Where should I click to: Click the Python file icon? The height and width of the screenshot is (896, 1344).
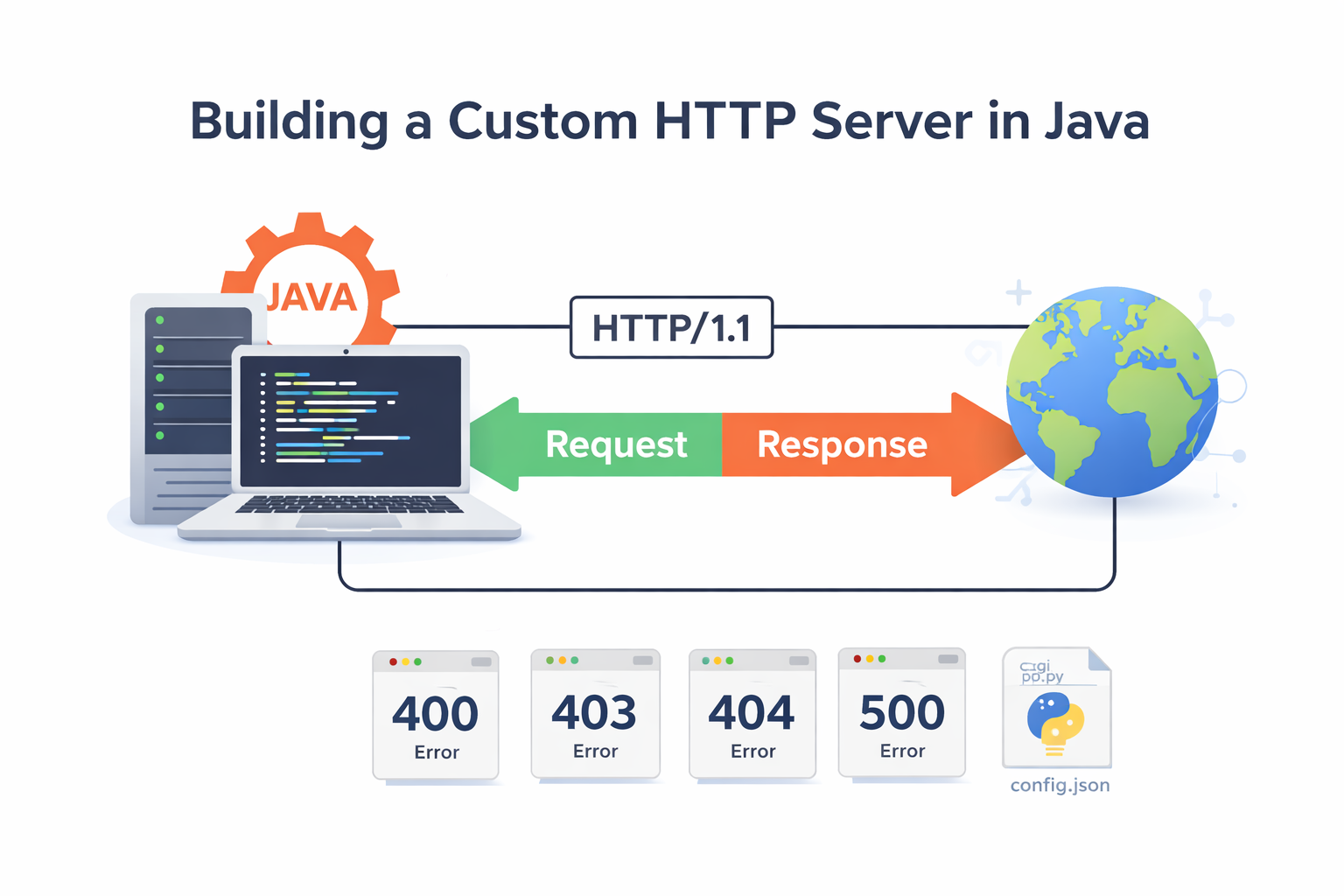pyautogui.click(x=1056, y=708)
